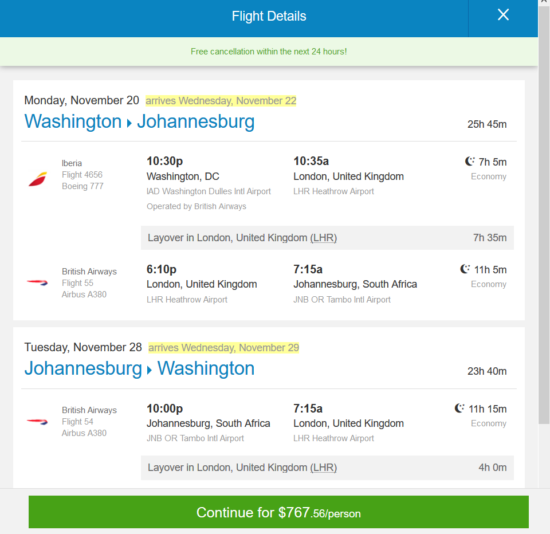Image resolution: width=550 pixels, height=534 pixels.
Task: Click highlighted arrives Wednesday, November 22 label
Action: [221, 101]
